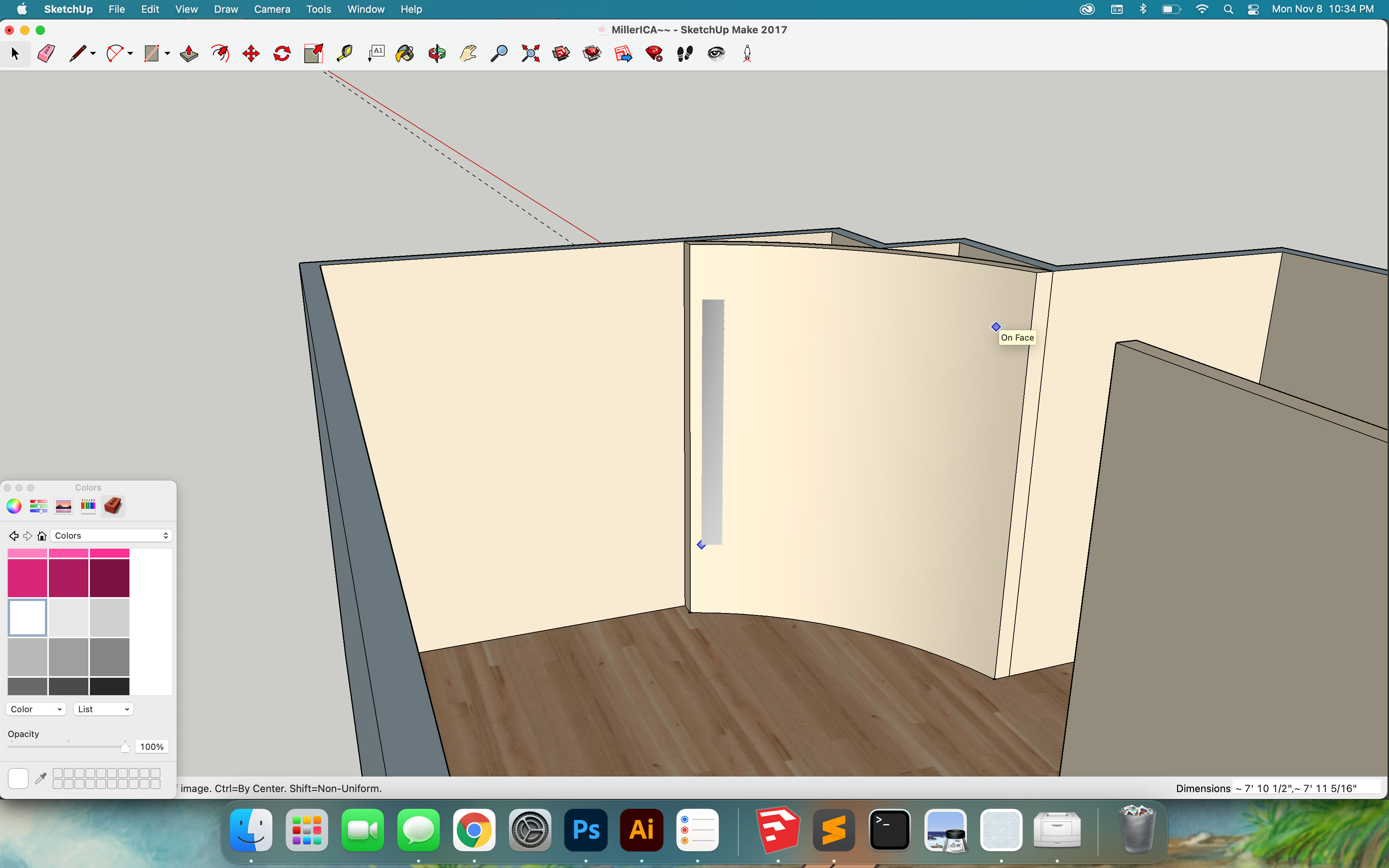Pick the darkest magenta color swatch
The image size is (1389, 868).
click(109, 578)
